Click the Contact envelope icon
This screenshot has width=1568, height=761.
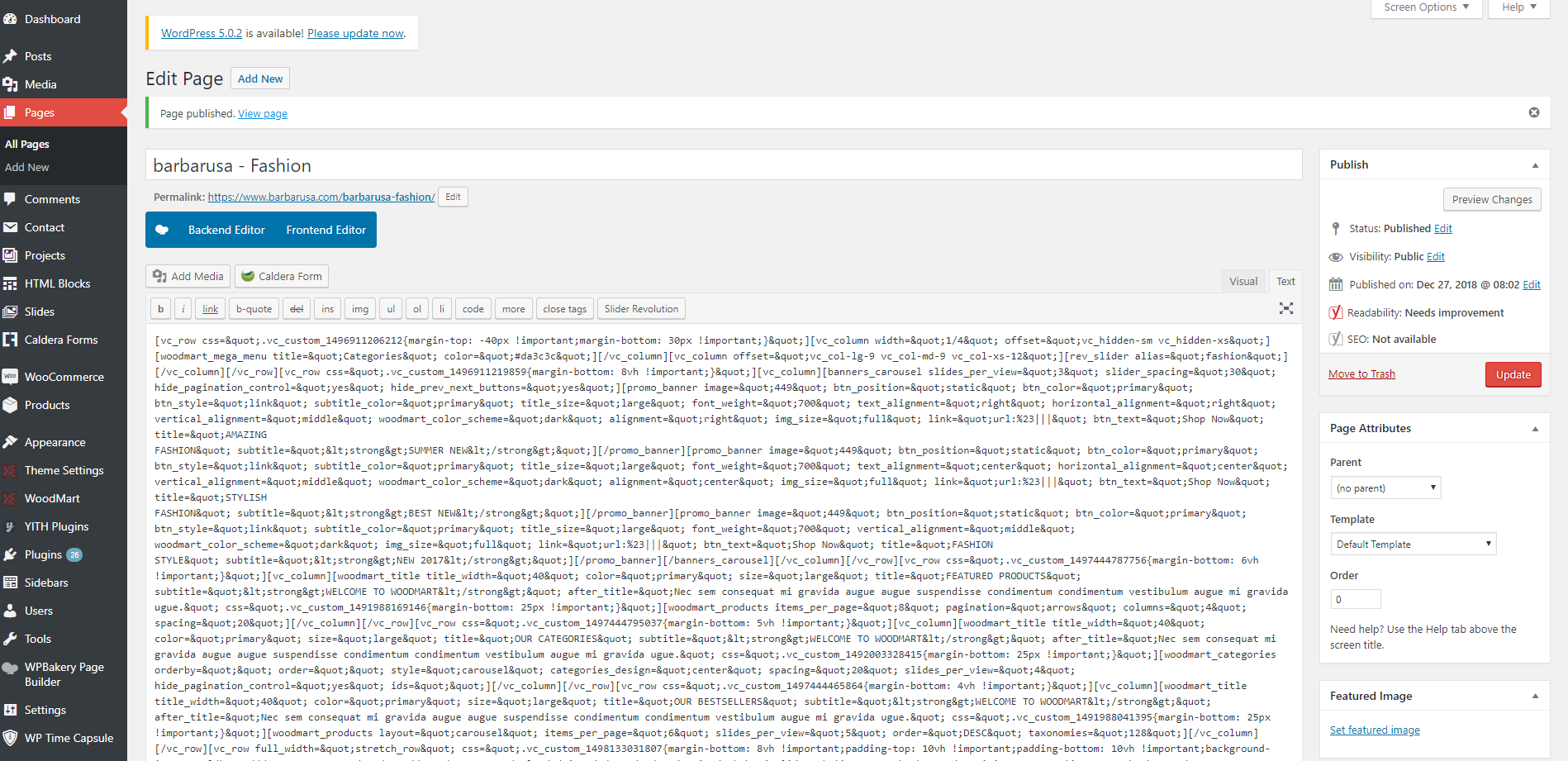(x=10, y=227)
